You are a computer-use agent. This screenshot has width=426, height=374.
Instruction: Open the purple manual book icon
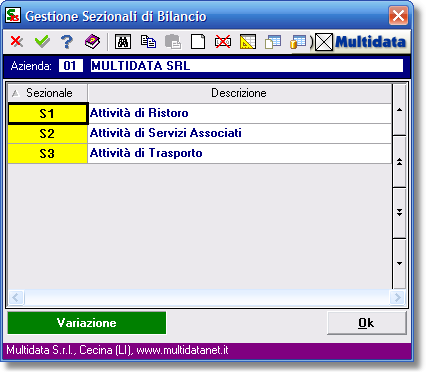click(92, 42)
